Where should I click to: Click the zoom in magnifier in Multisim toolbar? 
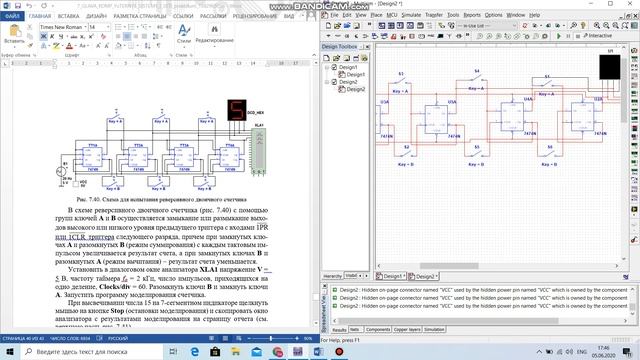pyautogui.click(x=597, y=26)
